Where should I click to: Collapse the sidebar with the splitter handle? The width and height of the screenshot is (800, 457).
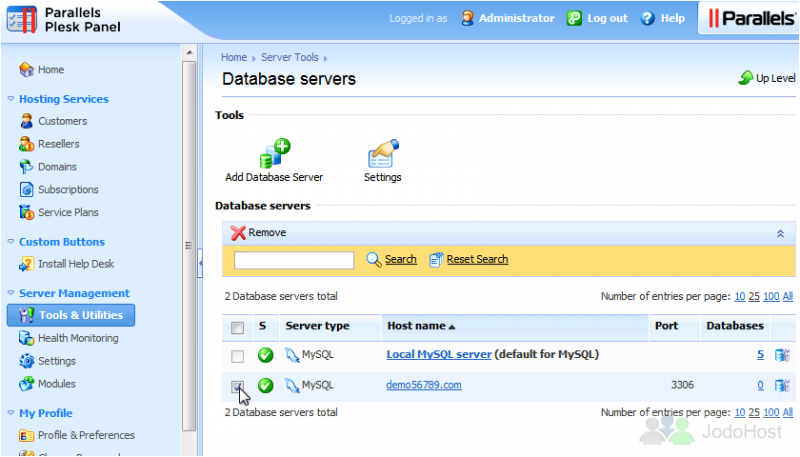(x=200, y=263)
